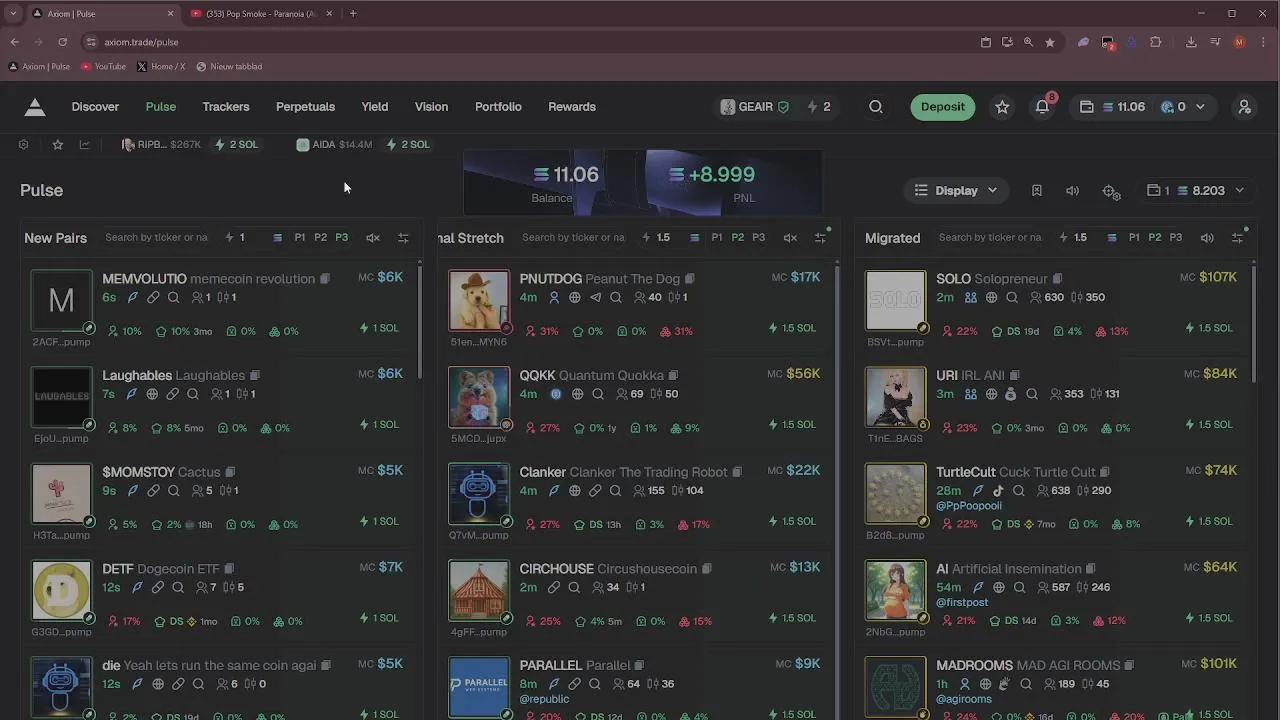
Task: Copy MEMVOLUTIO token name icon
Action: (324, 279)
